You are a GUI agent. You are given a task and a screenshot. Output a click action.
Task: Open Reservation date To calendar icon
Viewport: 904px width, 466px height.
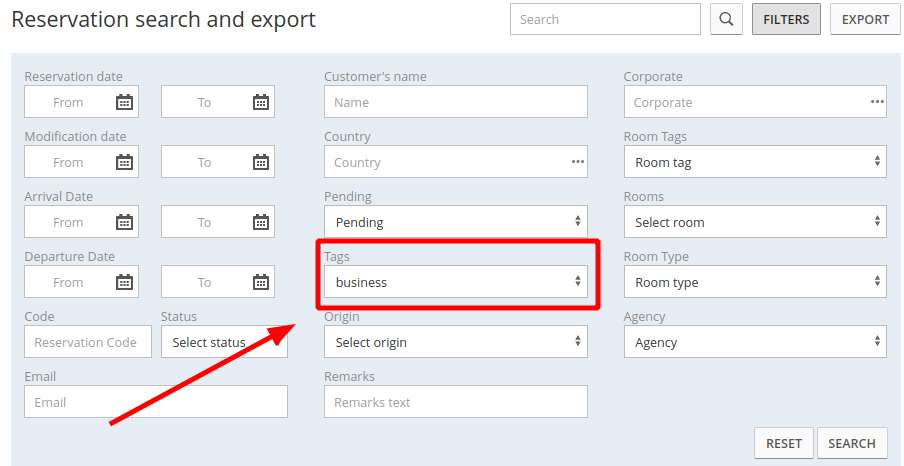pyautogui.click(x=261, y=102)
